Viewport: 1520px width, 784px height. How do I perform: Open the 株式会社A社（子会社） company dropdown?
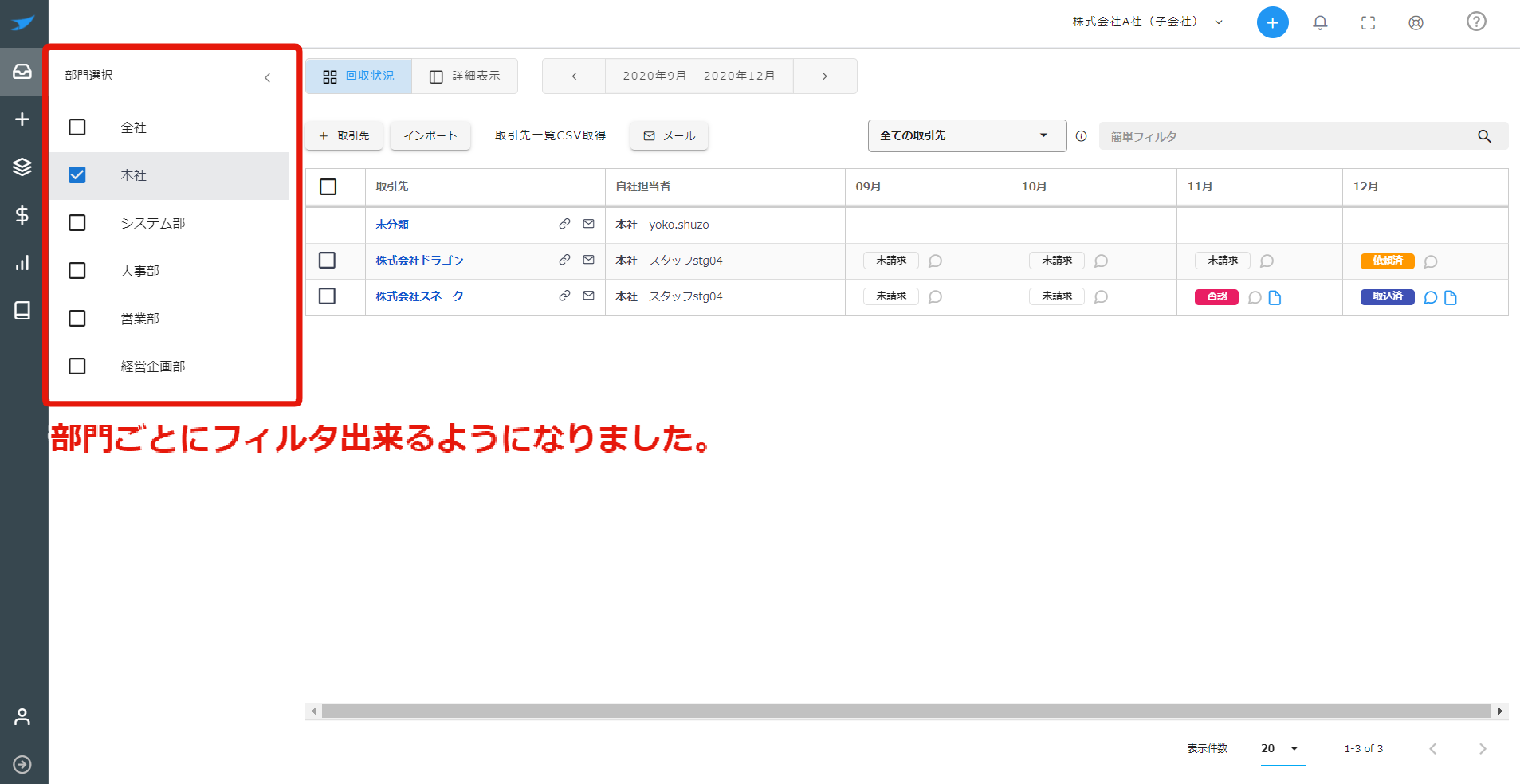(1148, 22)
